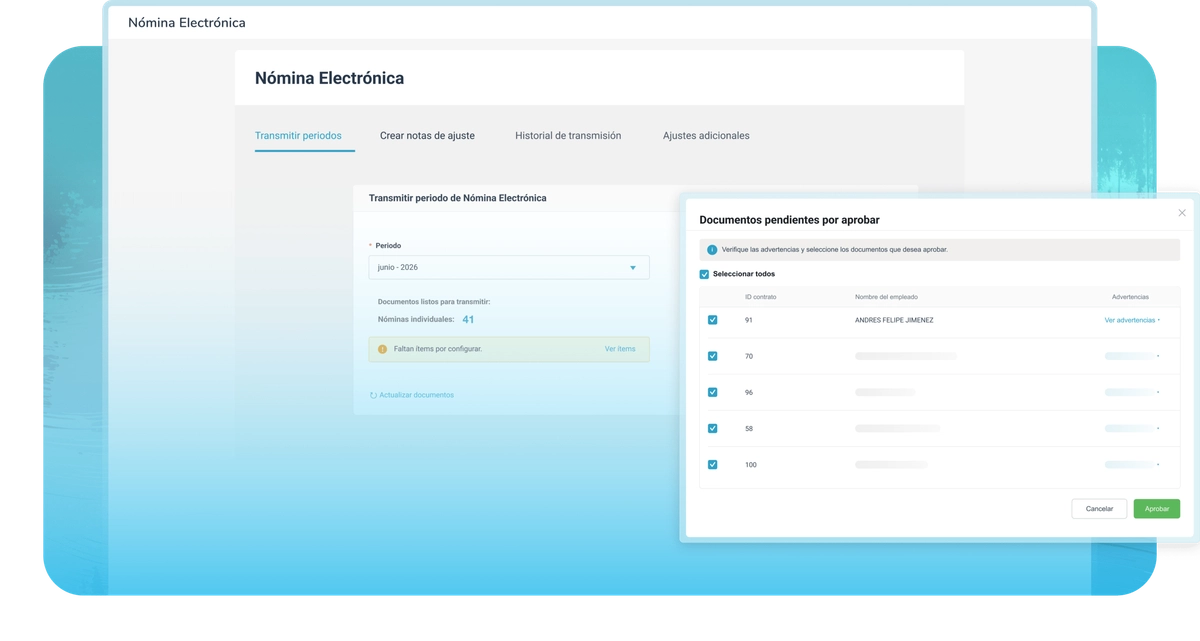Click contract ID 91 cell
The image size is (1200, 641).
point(749,320)
